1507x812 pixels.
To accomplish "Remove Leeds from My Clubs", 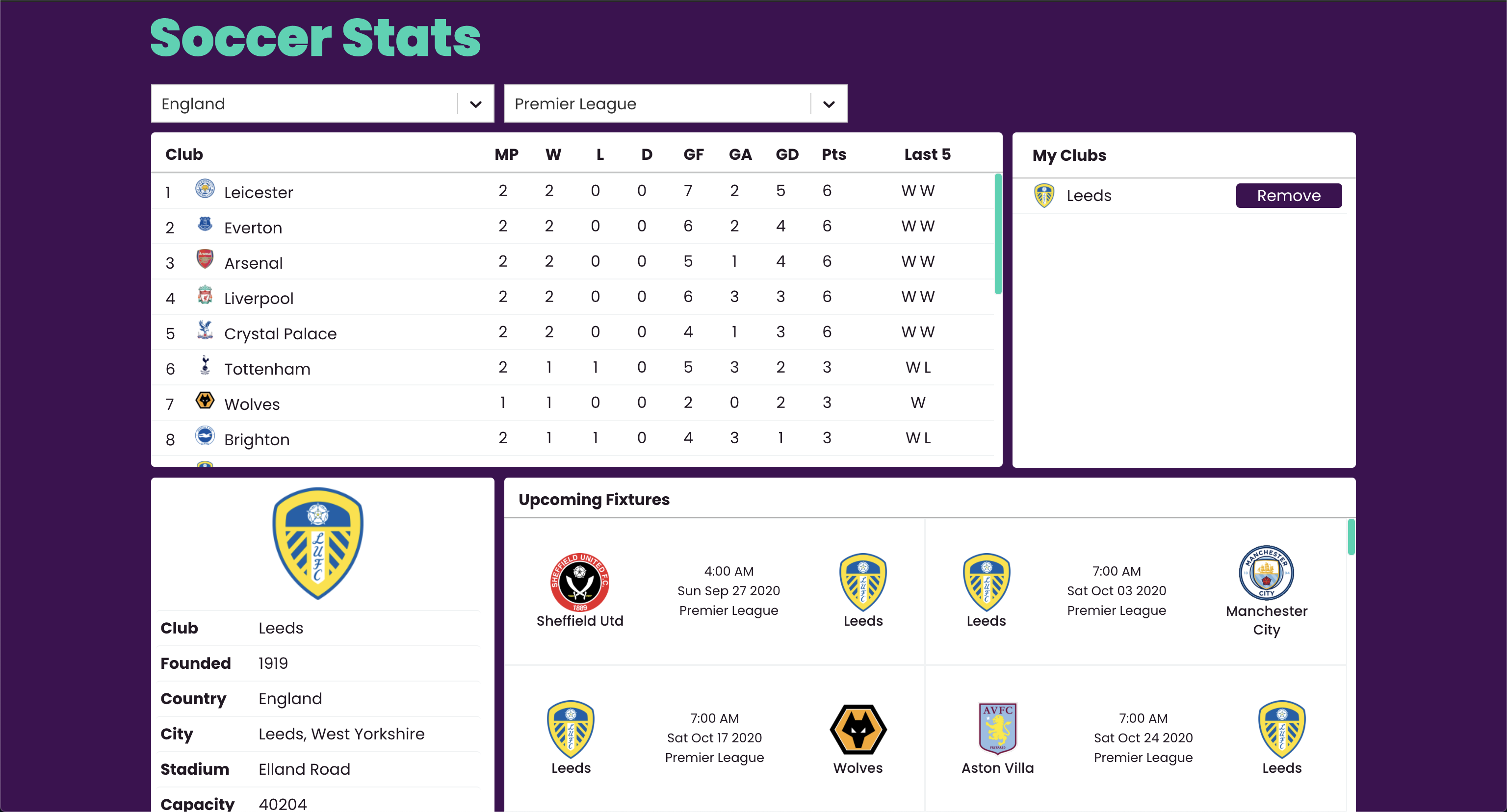I will coord(1288,196).
